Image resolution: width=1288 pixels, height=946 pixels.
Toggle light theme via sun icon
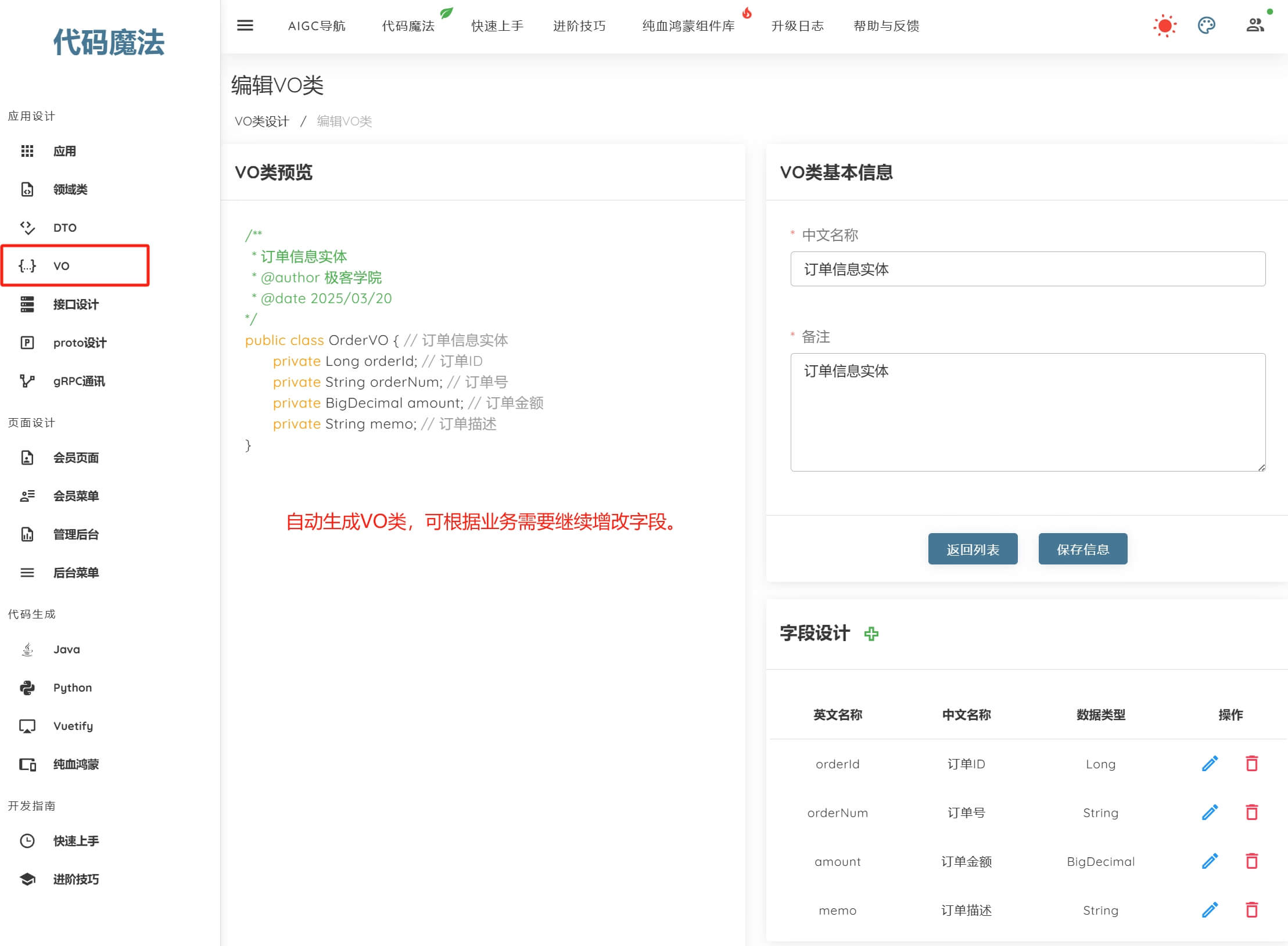1164,26
